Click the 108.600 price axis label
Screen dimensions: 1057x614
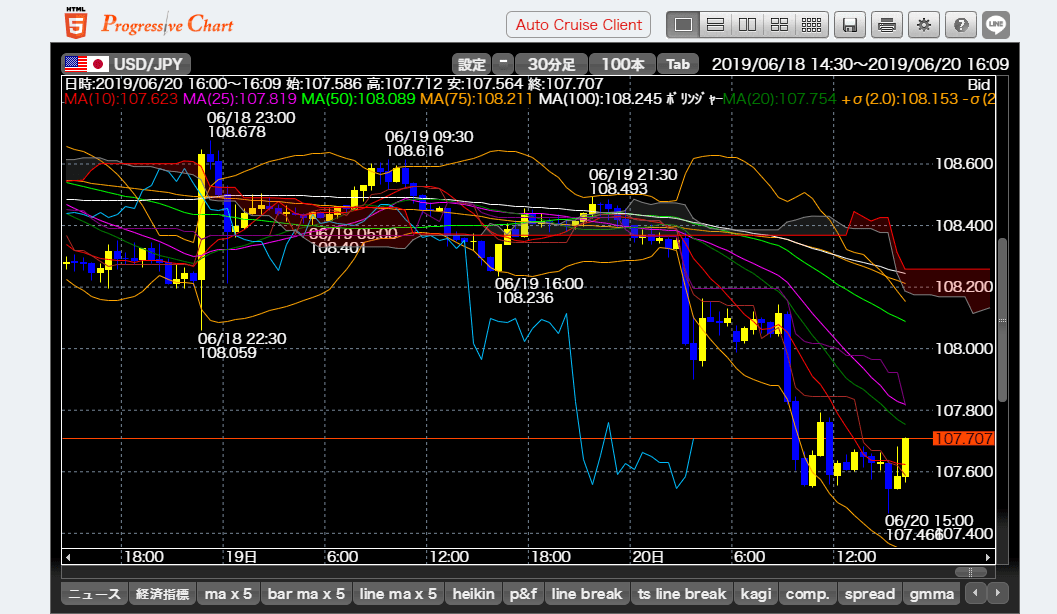pyautogui.click(x=964, y=164)
